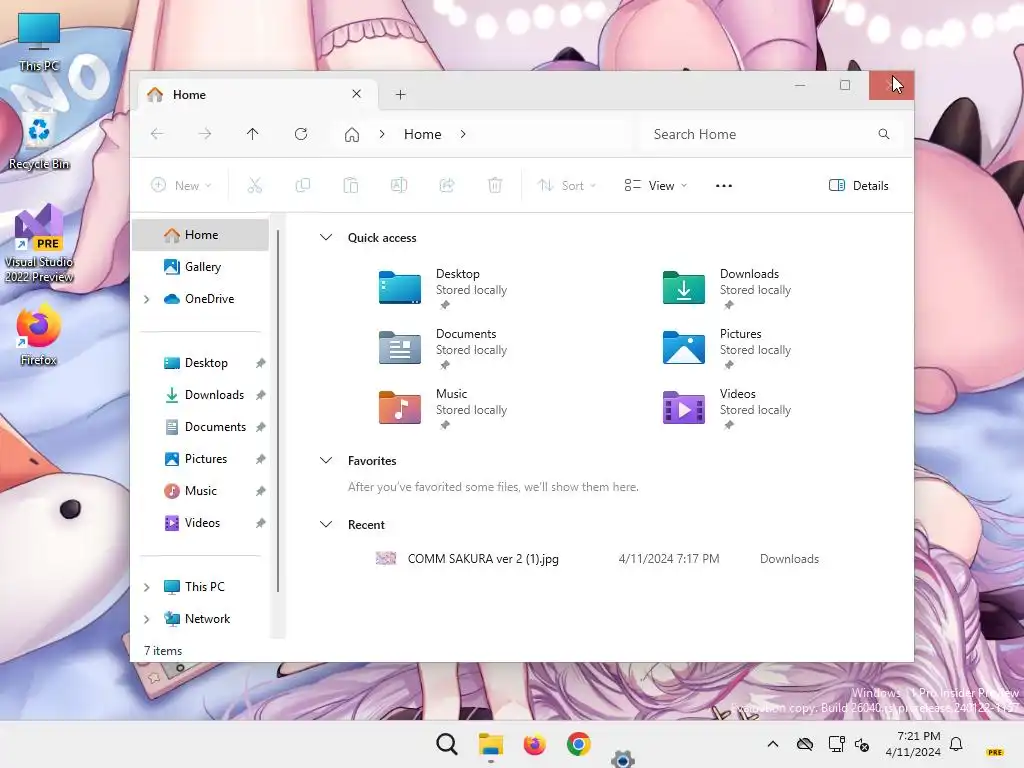Go up one folder level
The image size is (1024, 768).
coord(253,134)
